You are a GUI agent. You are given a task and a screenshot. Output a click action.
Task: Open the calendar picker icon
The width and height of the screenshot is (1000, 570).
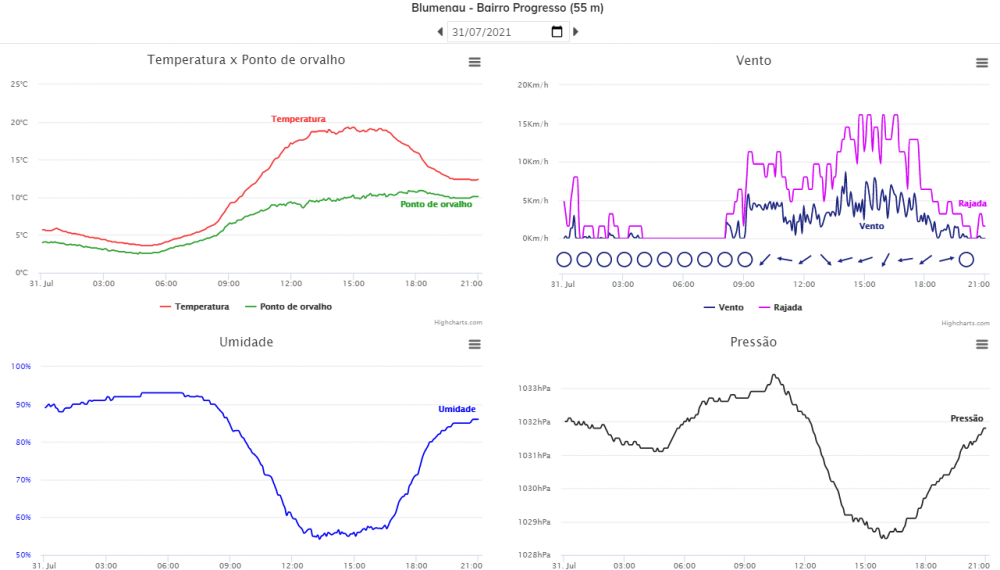tap(557, 32)
